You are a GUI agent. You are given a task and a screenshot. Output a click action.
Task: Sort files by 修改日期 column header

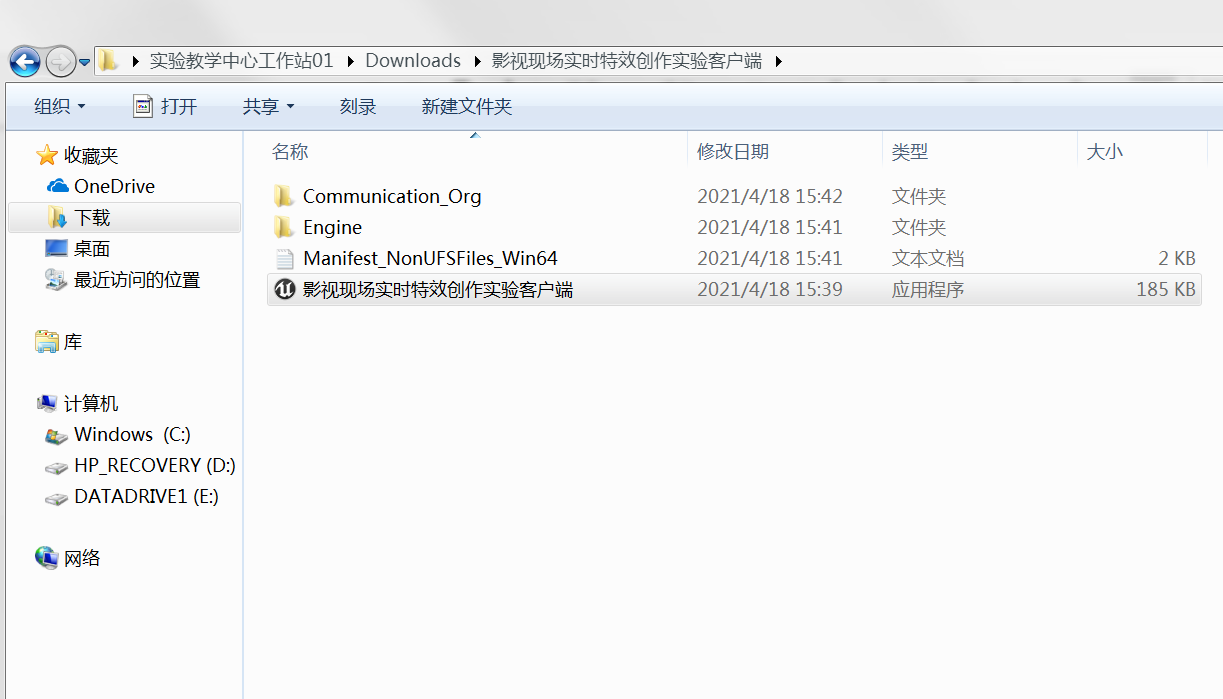(x=733, y=152)
